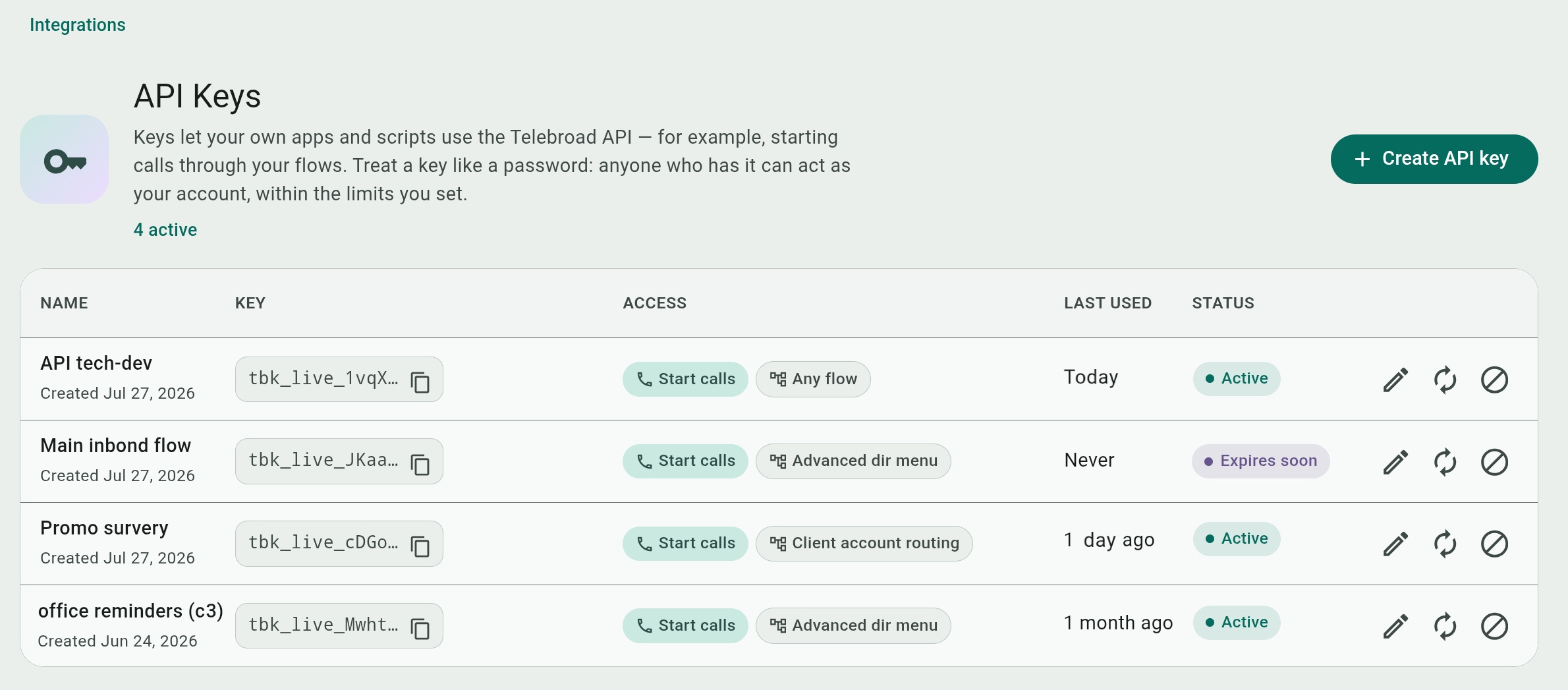Screen dimensions: 1568x690
Task: Click the Any flow access chip
Action: tap(813, 379)
